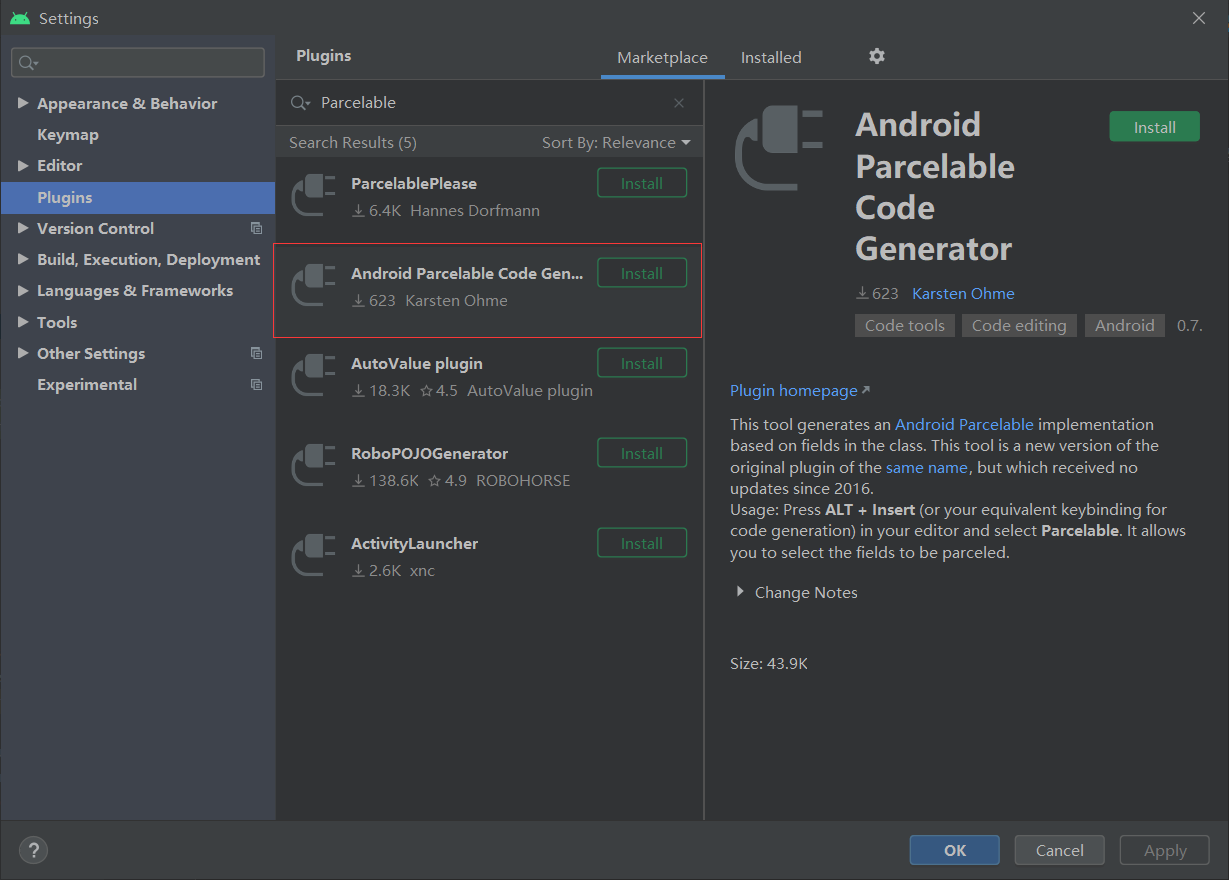This screenshot has height=880, width=1229.
Task: Expand the Appearance & Behavior section
Action: point(23,103)
